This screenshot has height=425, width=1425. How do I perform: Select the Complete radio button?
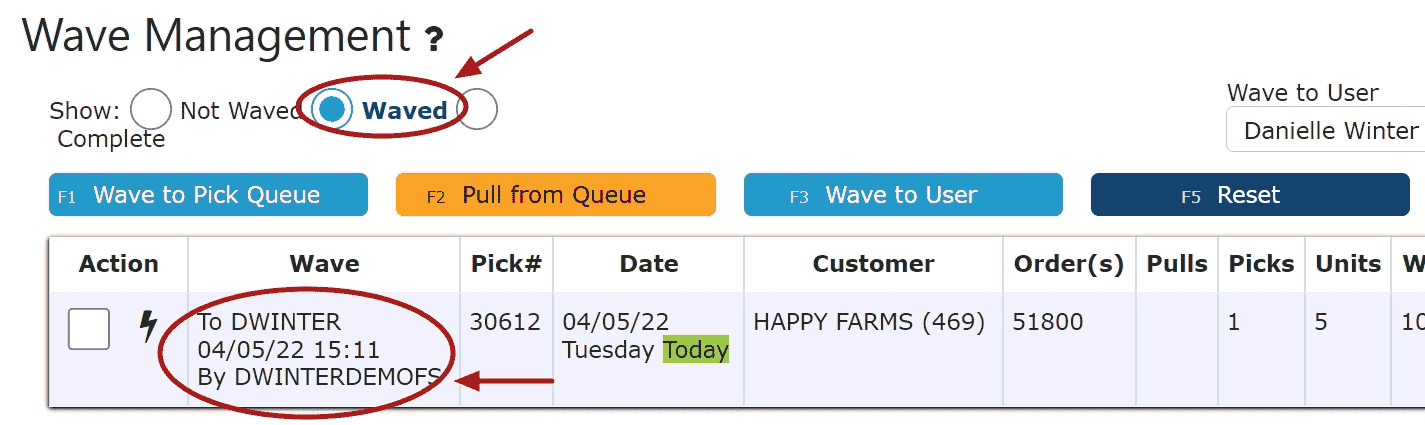point(477,110)
